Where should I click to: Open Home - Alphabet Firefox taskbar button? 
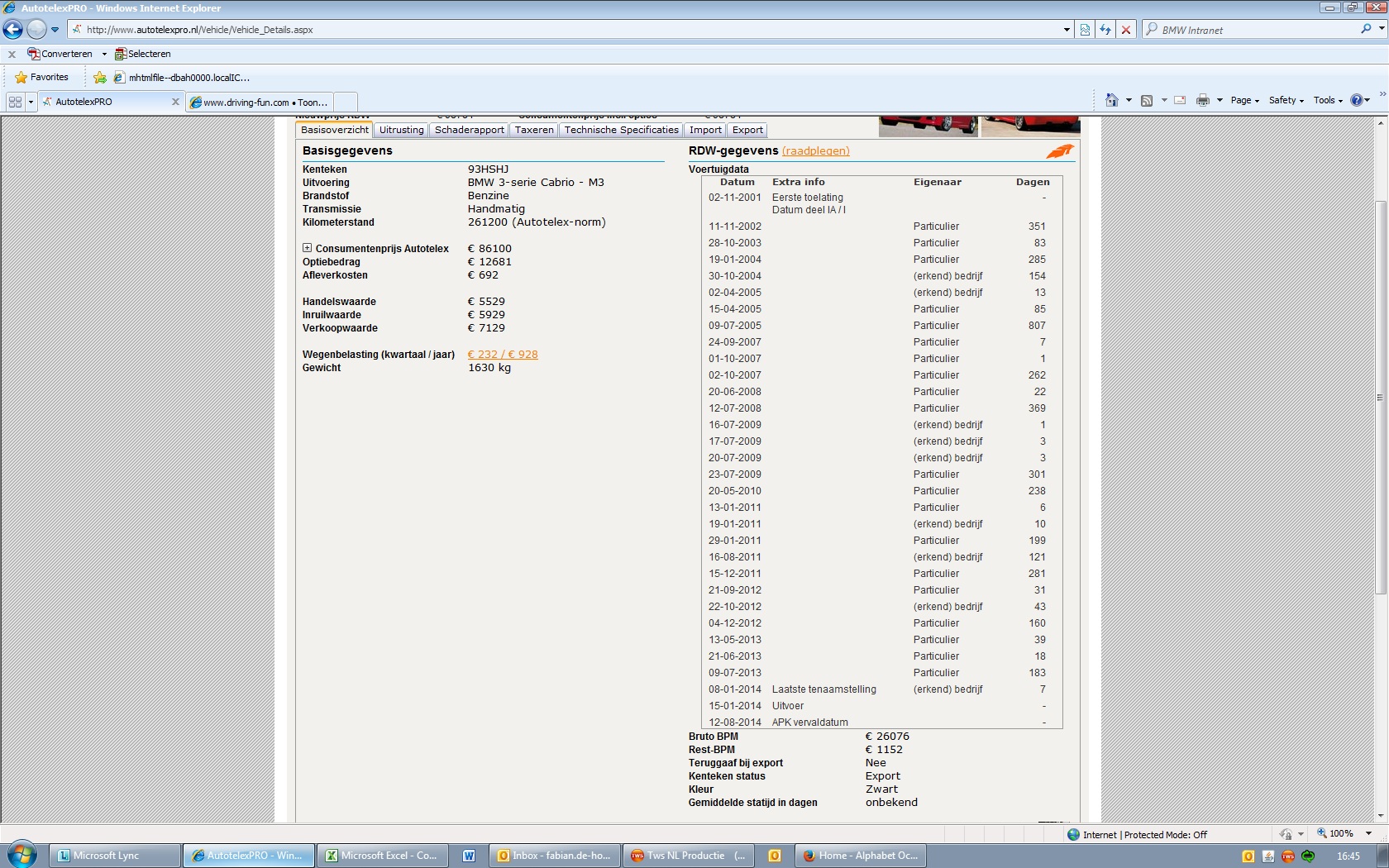click(861, 856)
